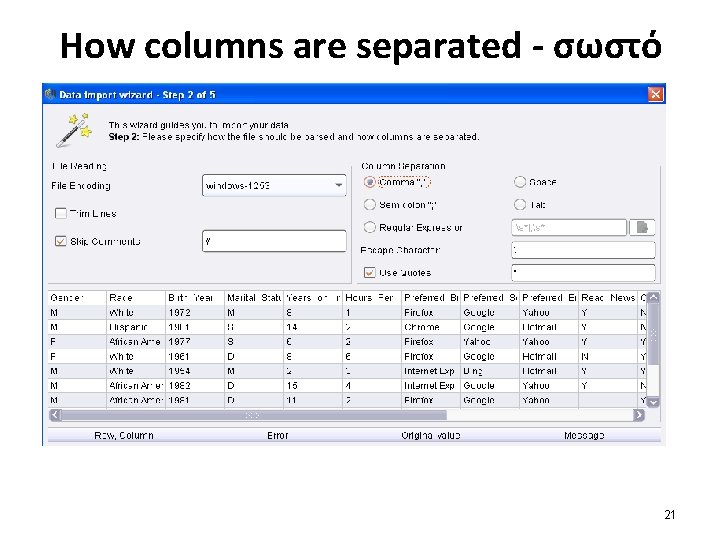720x540 pixels.
Task: Uncheck the Use Quotes checkbox
Action: click(370, 272)
